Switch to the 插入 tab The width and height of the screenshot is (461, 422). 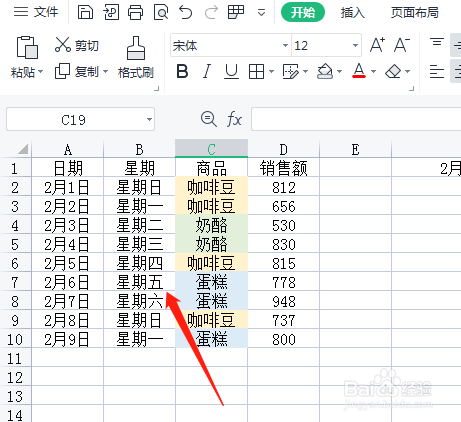pyautogui.click(x=352, y=13)
